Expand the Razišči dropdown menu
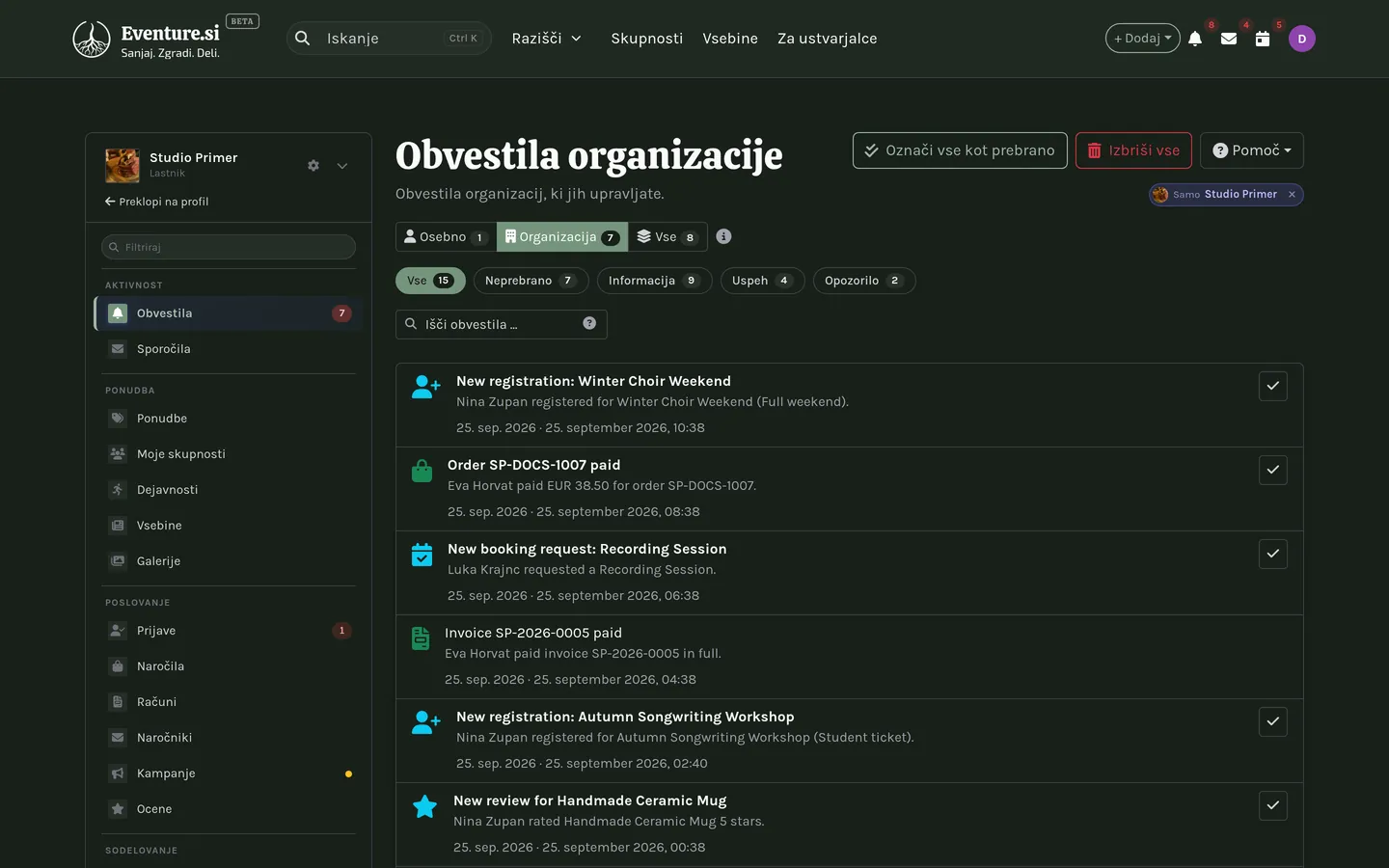Image resolution: width=1389 pixels, height=868 pixels. [x=546, y=39]
